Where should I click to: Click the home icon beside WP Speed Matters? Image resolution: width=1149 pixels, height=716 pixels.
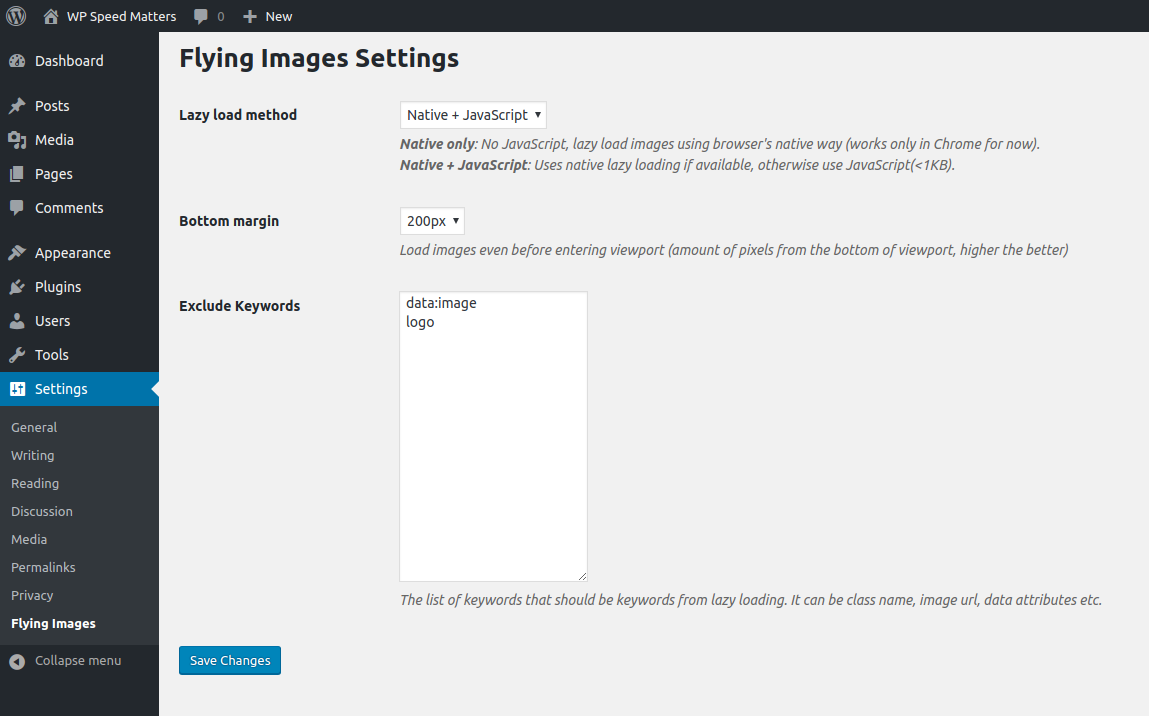pos(51,16)
